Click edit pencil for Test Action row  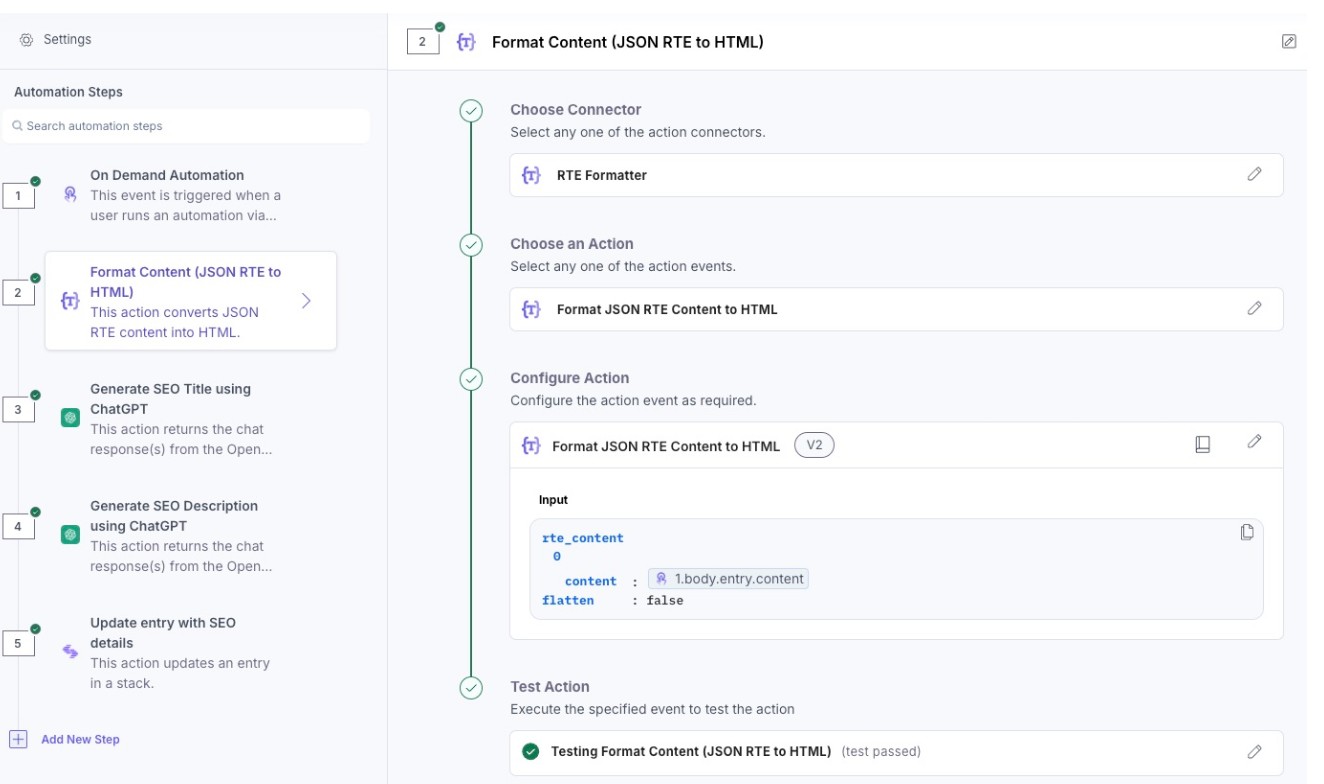pos(1254,751)
